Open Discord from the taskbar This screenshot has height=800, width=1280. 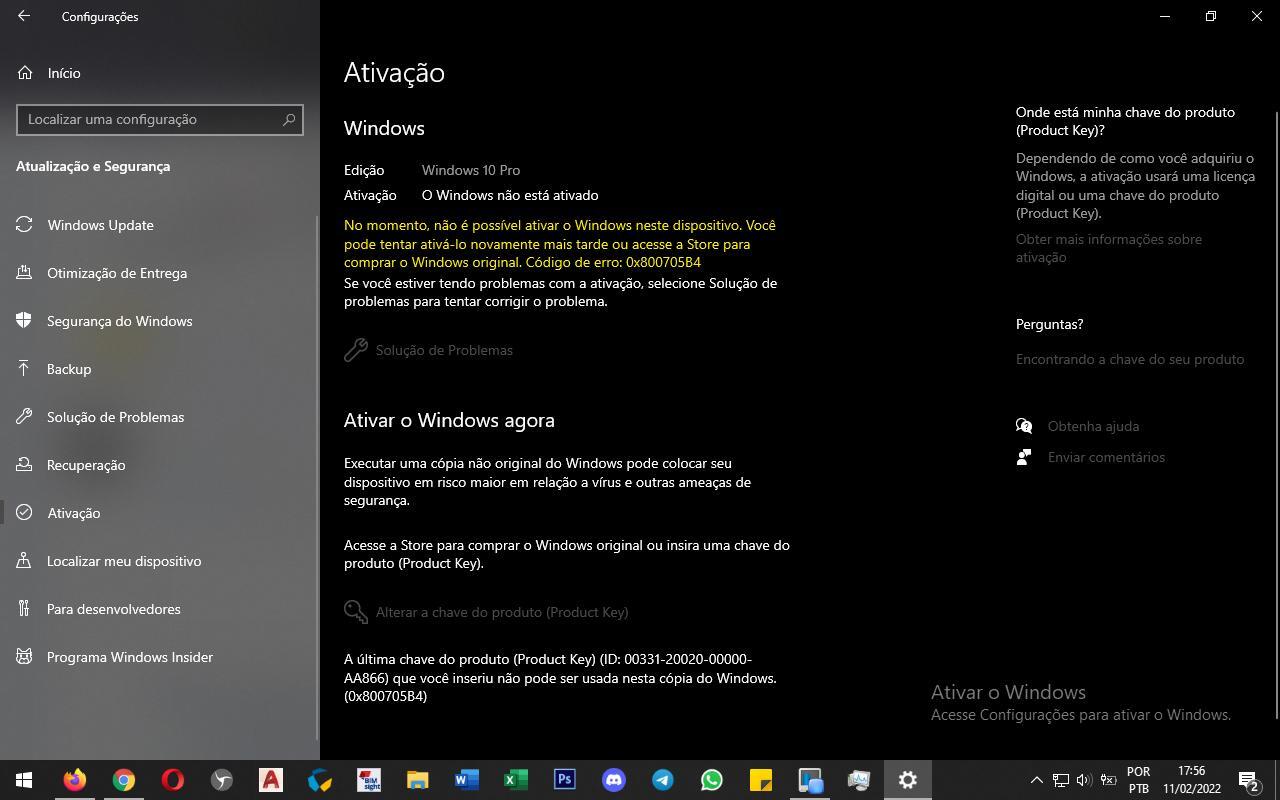click(x=613, y=780)
